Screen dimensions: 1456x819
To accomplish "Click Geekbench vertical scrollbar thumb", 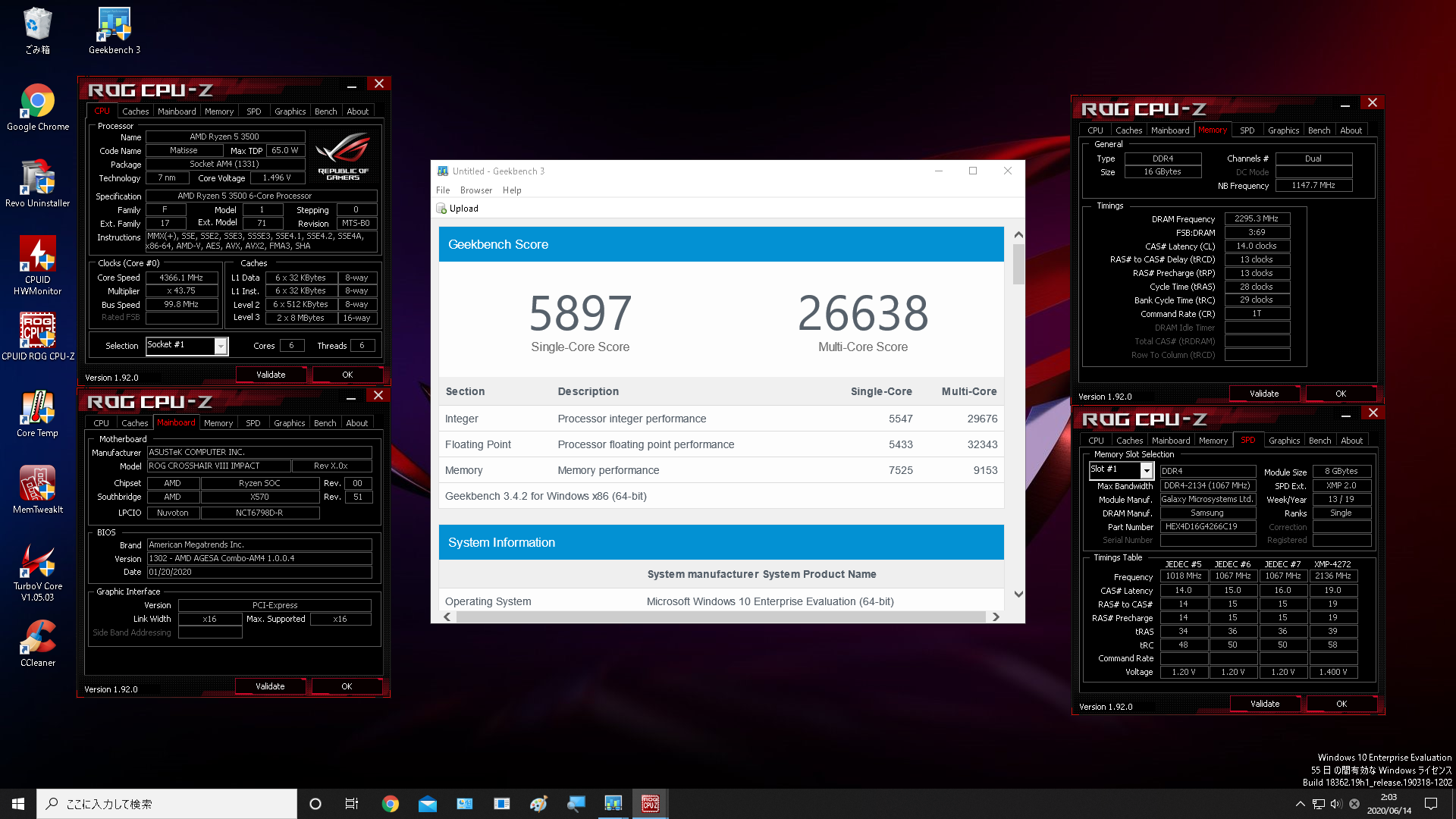I will 1018,263.
